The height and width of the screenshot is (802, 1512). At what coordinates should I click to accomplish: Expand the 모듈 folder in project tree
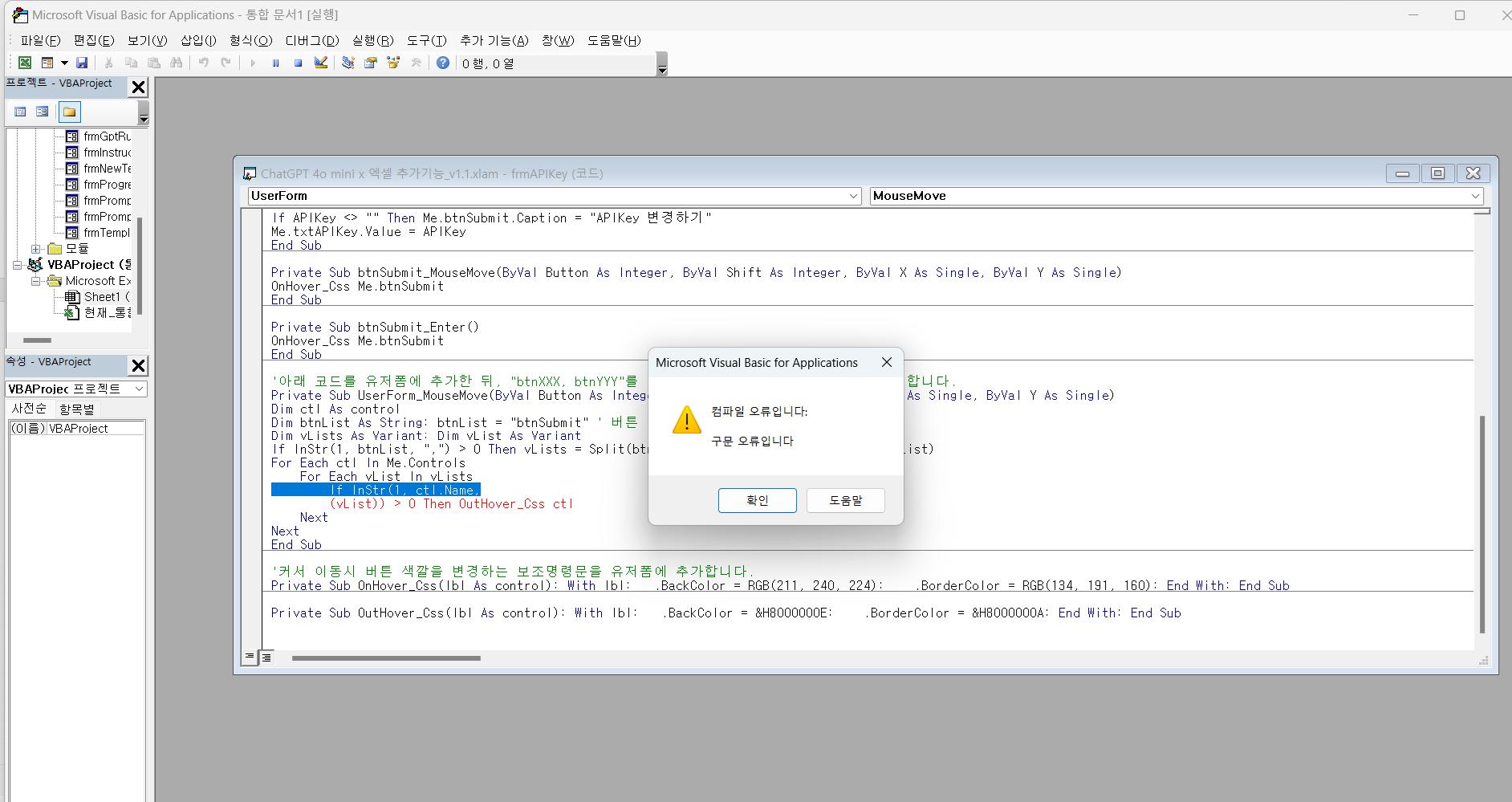(36, 249)
